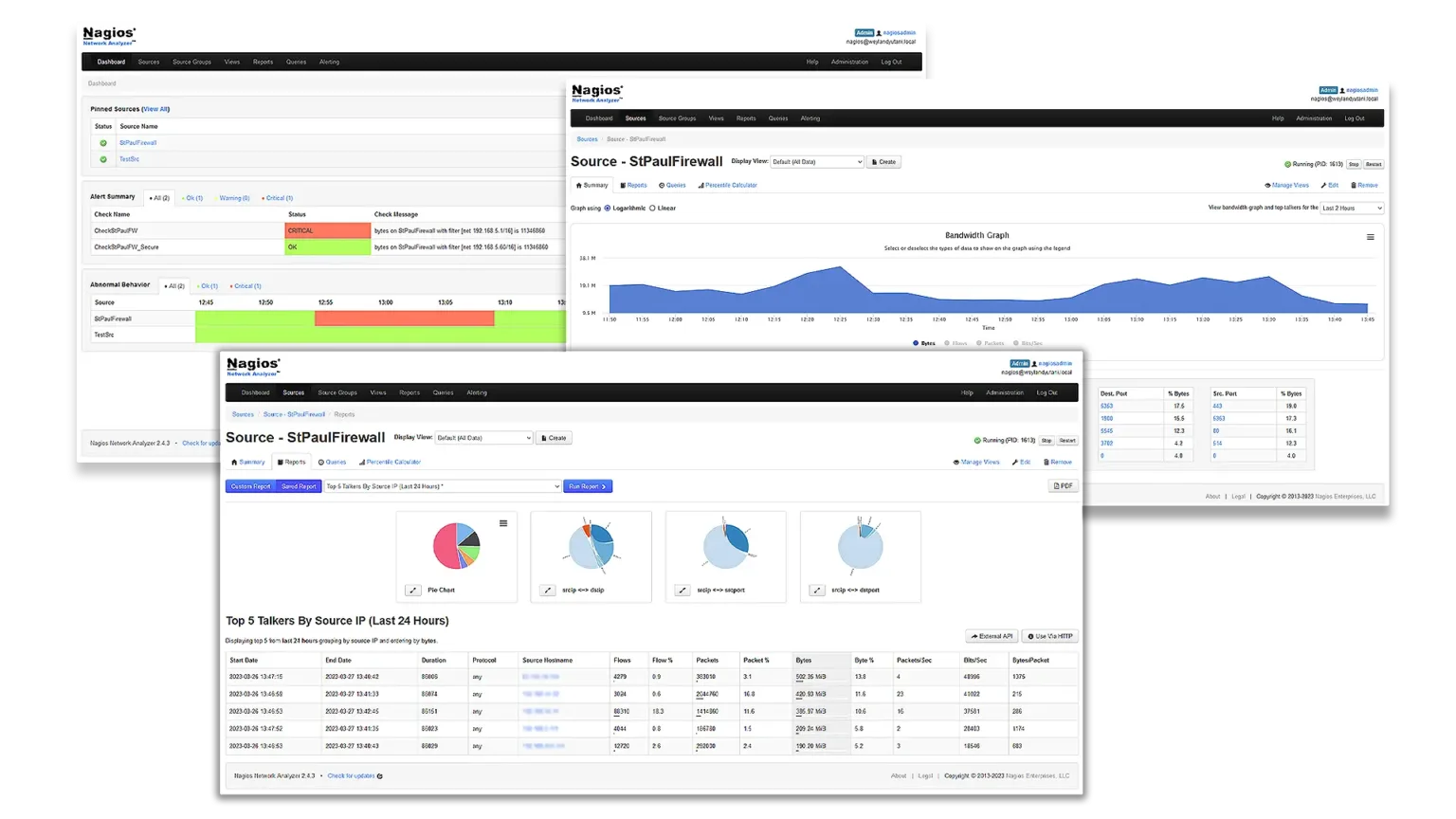Click Create button in Reports window
This screenshot has height=819, width=1456.
coord(554,438)
